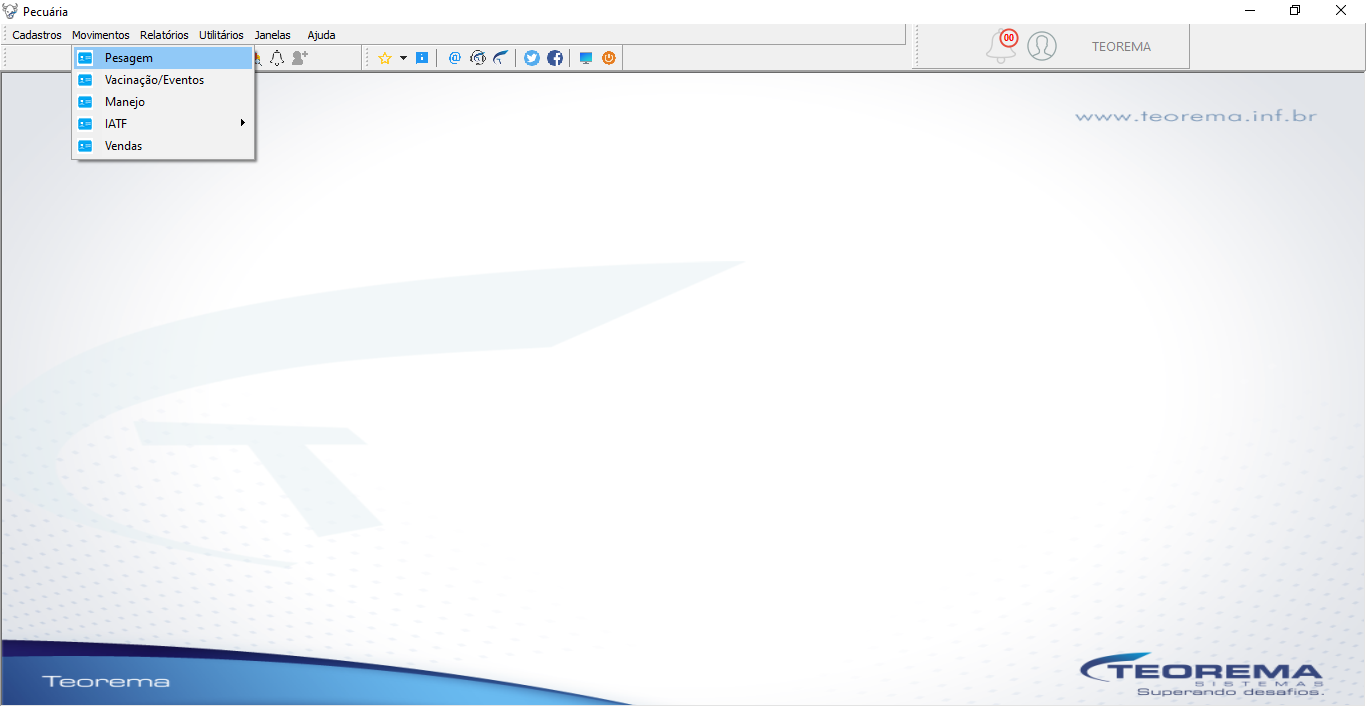Click the favorites star icon
The height and width of the screenshot is (706, 1366).
click(385, 58)
